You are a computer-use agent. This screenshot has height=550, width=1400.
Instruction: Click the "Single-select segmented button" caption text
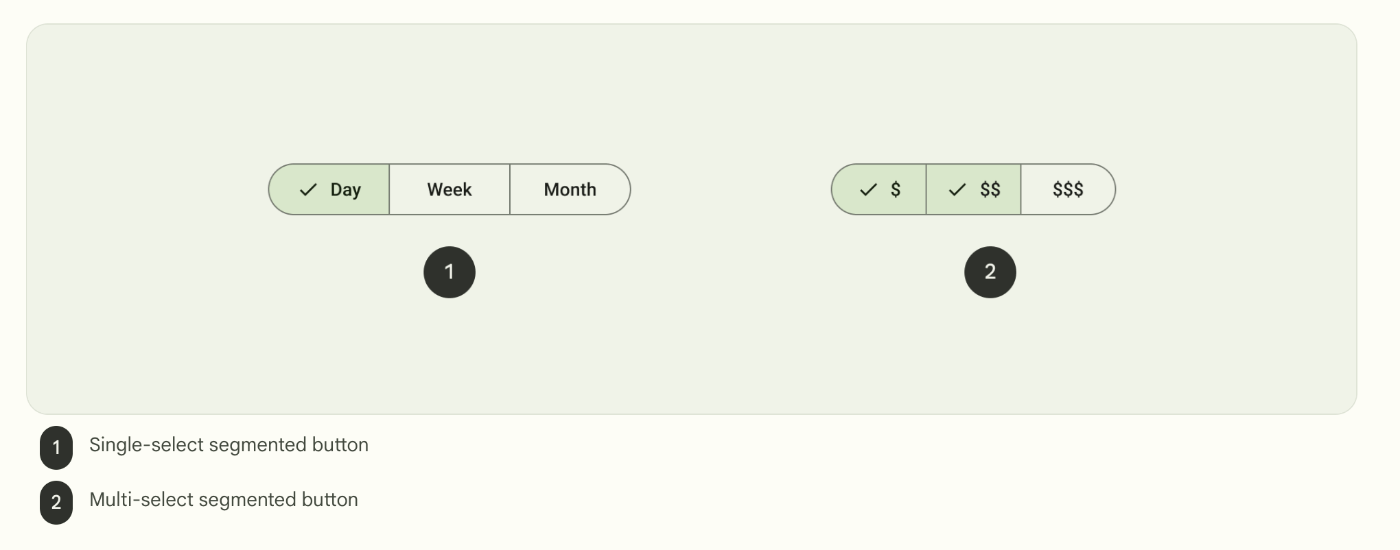pos(228,445)
